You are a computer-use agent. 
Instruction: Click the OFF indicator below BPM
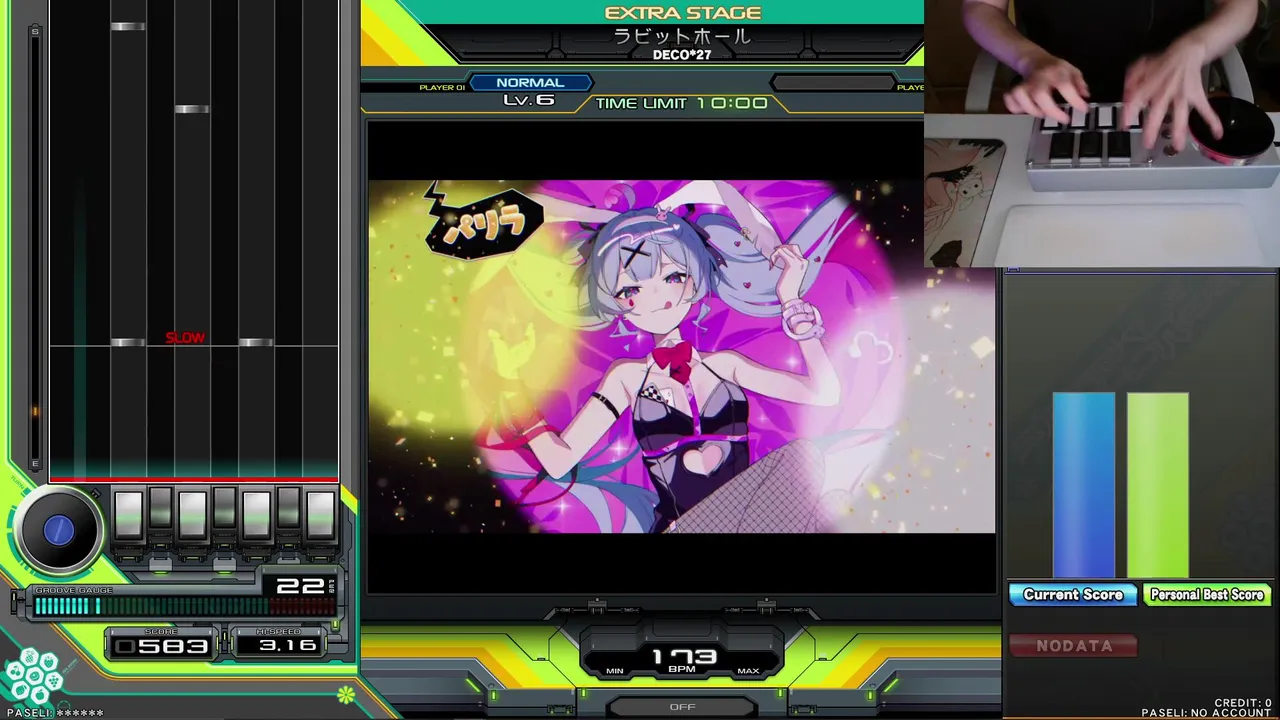pyautogui.click(x=682, y=707)
